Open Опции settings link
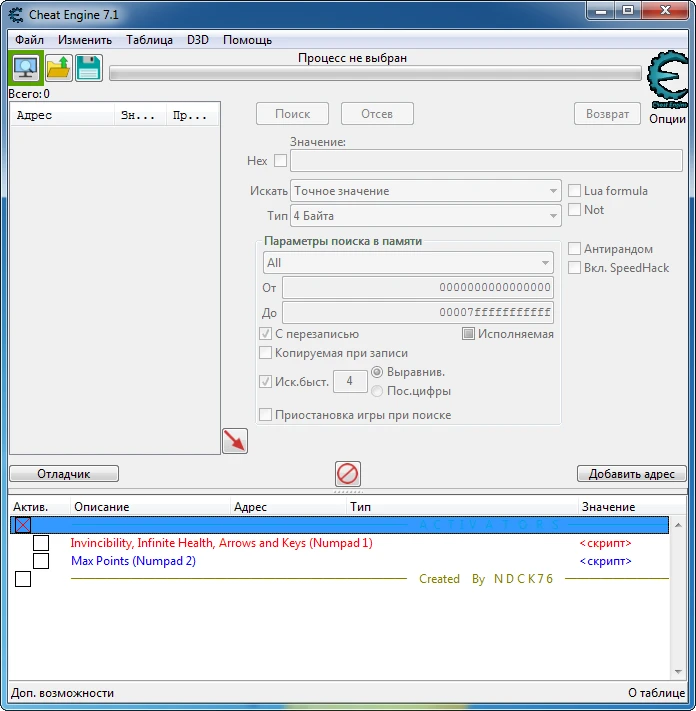 point(667,119)
